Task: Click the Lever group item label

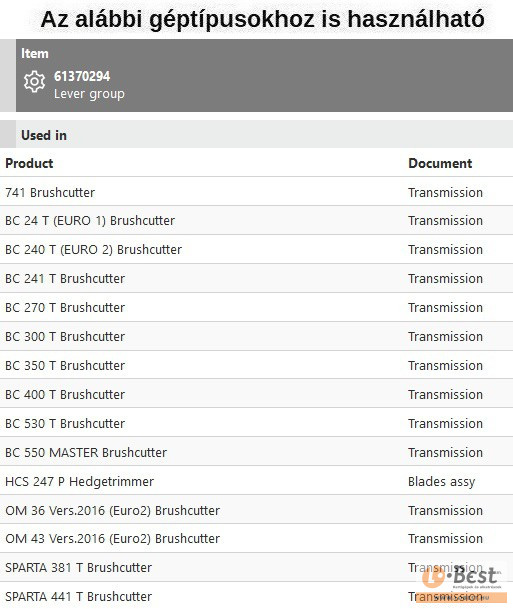Action: pos(89,94)
